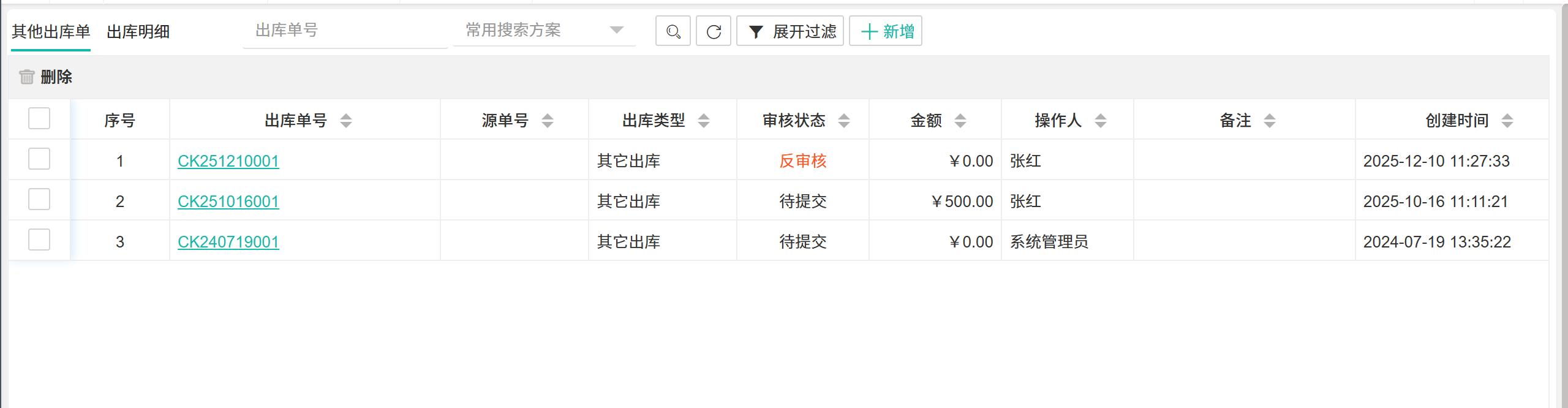Switch to the 出库明细 tab
This screenshot has width=1568, height=408.
point(138,32)
